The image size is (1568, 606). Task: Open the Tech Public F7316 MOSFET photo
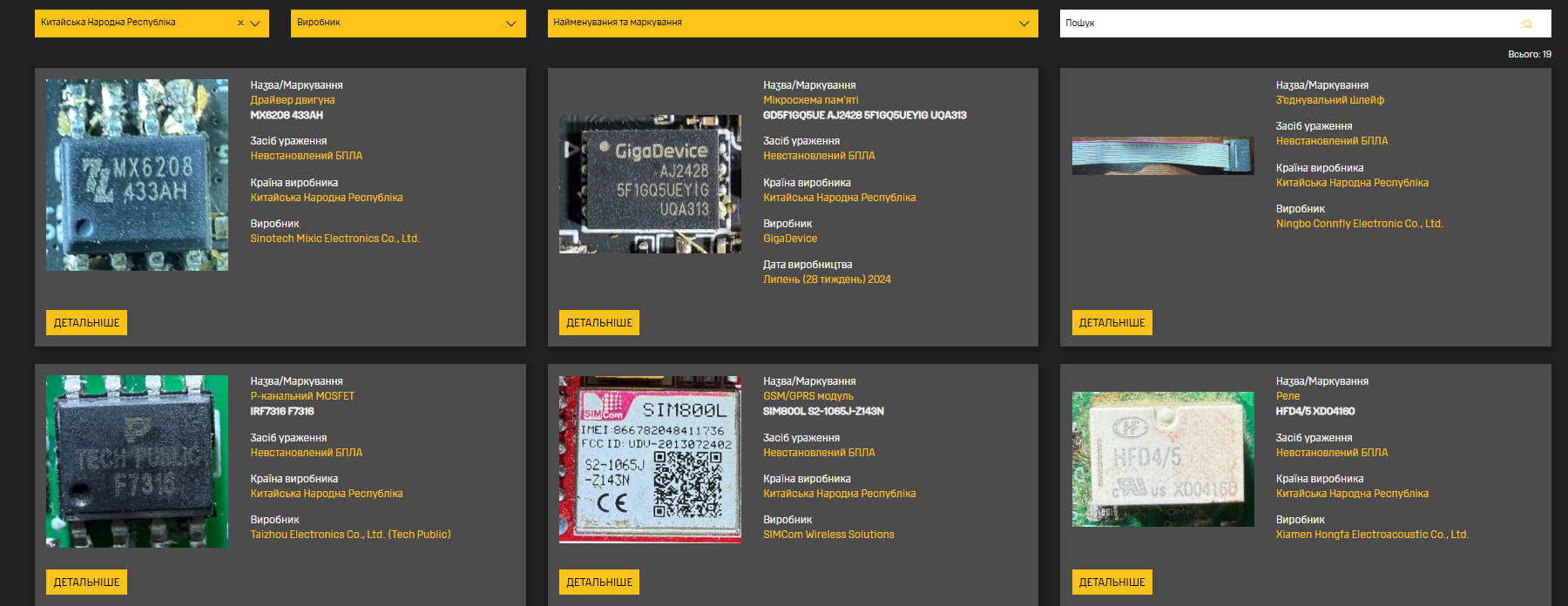click(x=137, y=461)
